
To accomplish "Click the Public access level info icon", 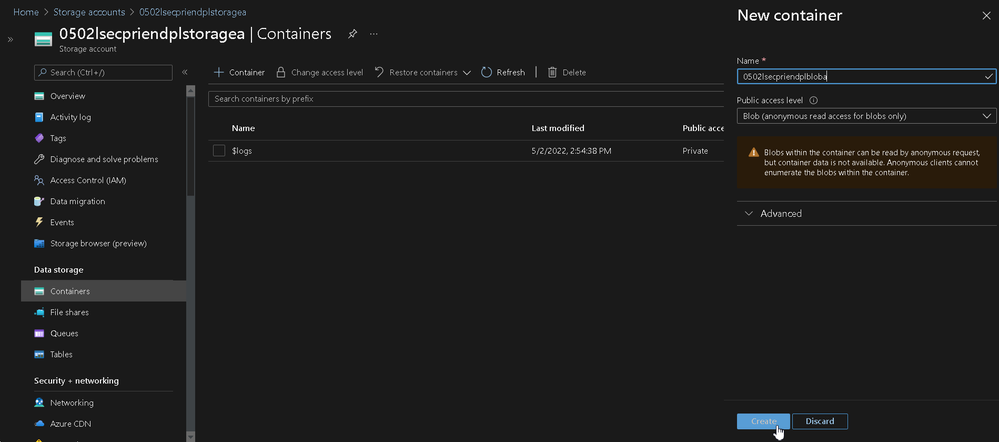I will (814, 101).
